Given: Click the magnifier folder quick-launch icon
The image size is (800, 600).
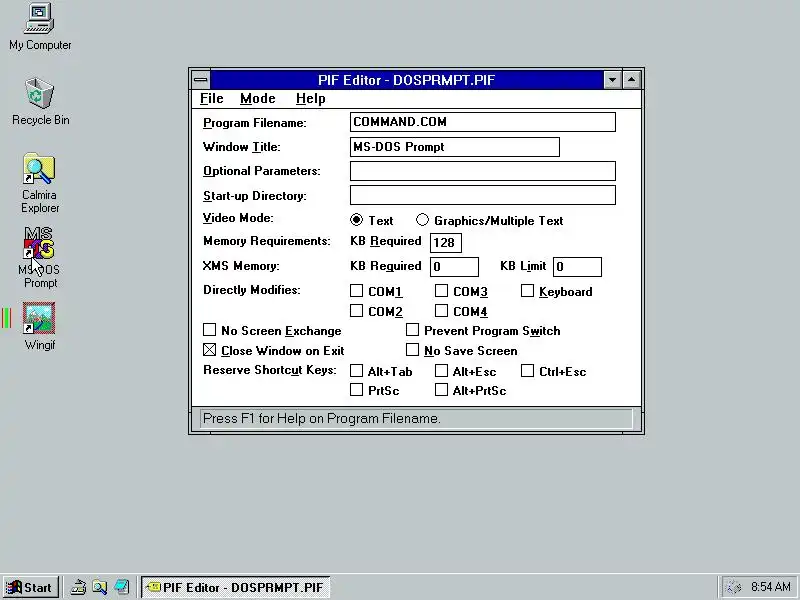Looking at the screenshot, I should click(99, 587).
